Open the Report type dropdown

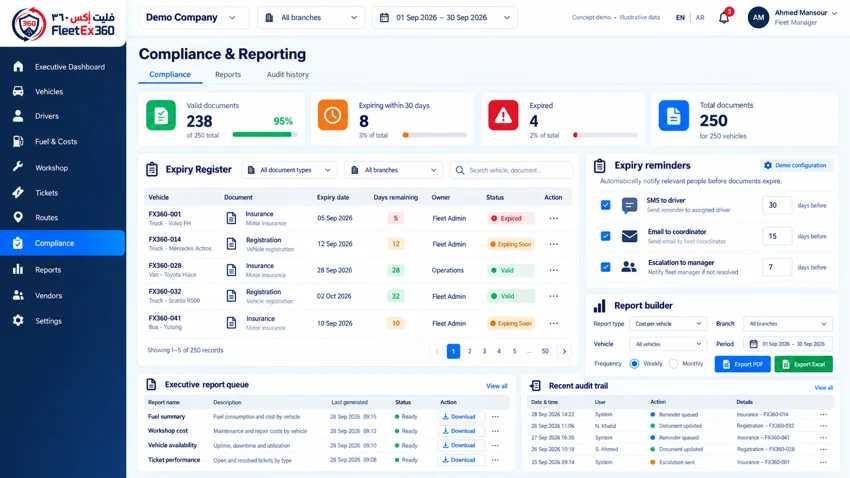tap(668, 324)
